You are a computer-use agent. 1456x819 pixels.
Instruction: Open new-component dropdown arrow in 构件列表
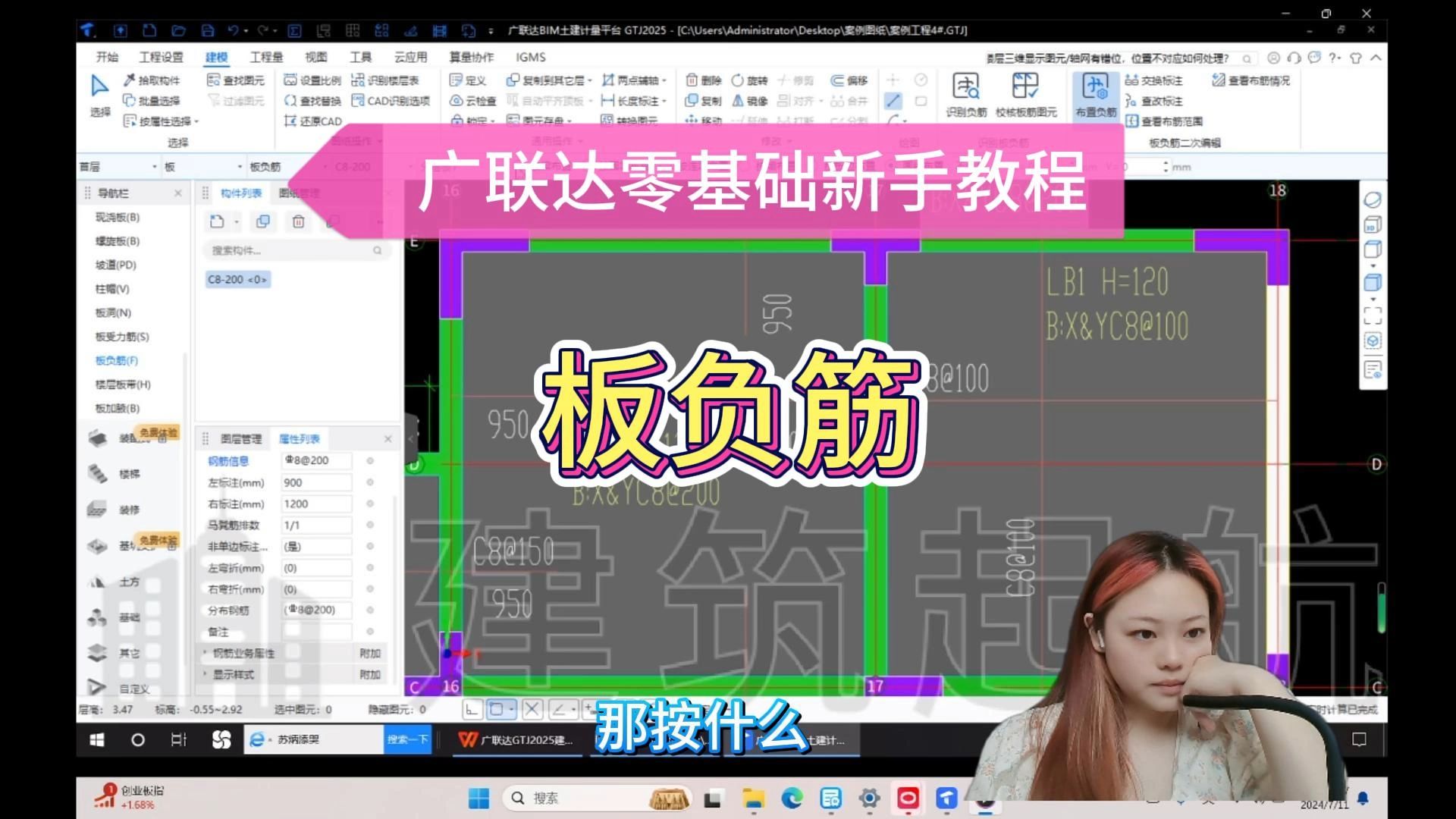click(237, 221)
